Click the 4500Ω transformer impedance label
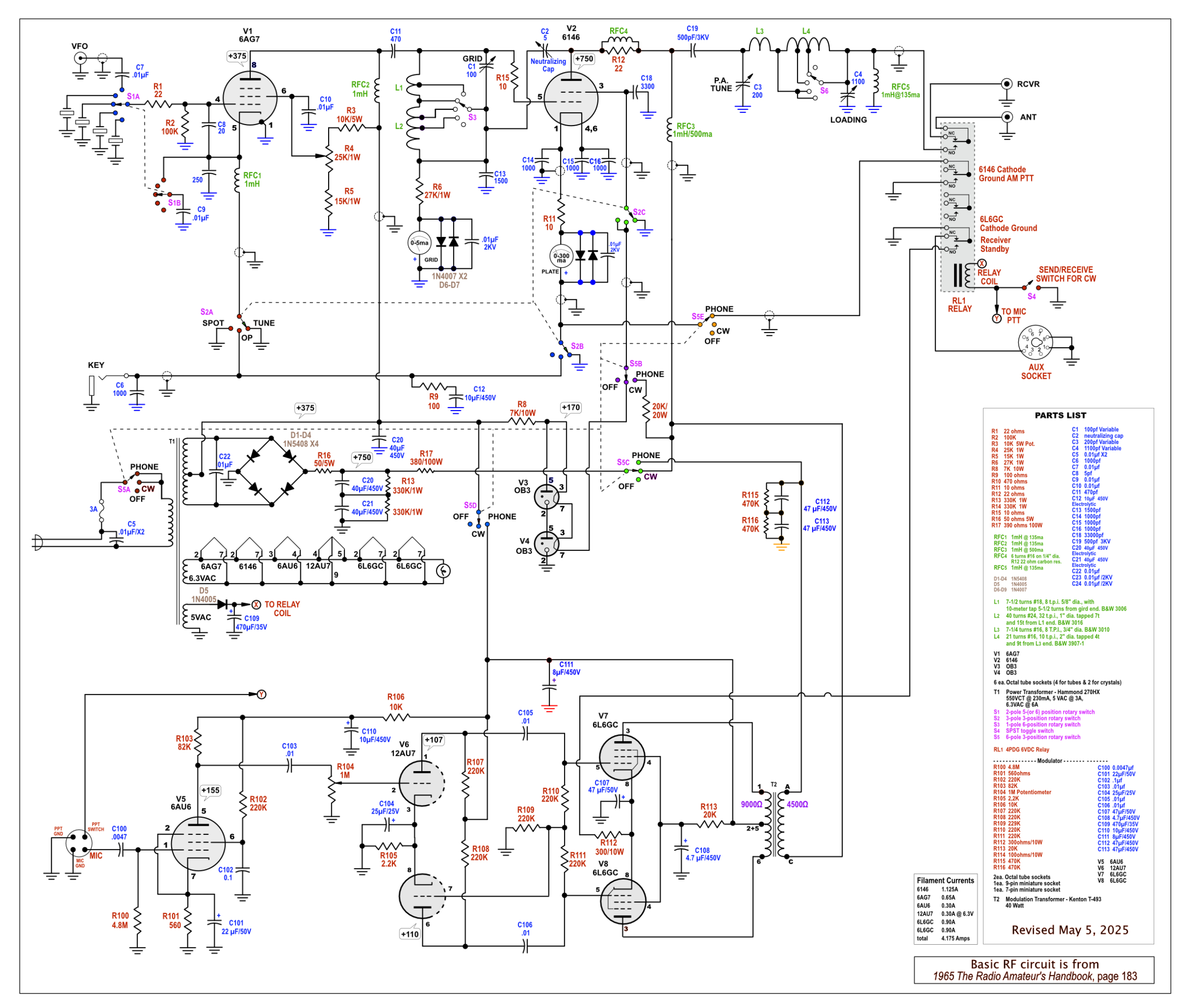The height and width of the screenshot is (1008, 1189). pyautogui.click(x=797, y=804)
